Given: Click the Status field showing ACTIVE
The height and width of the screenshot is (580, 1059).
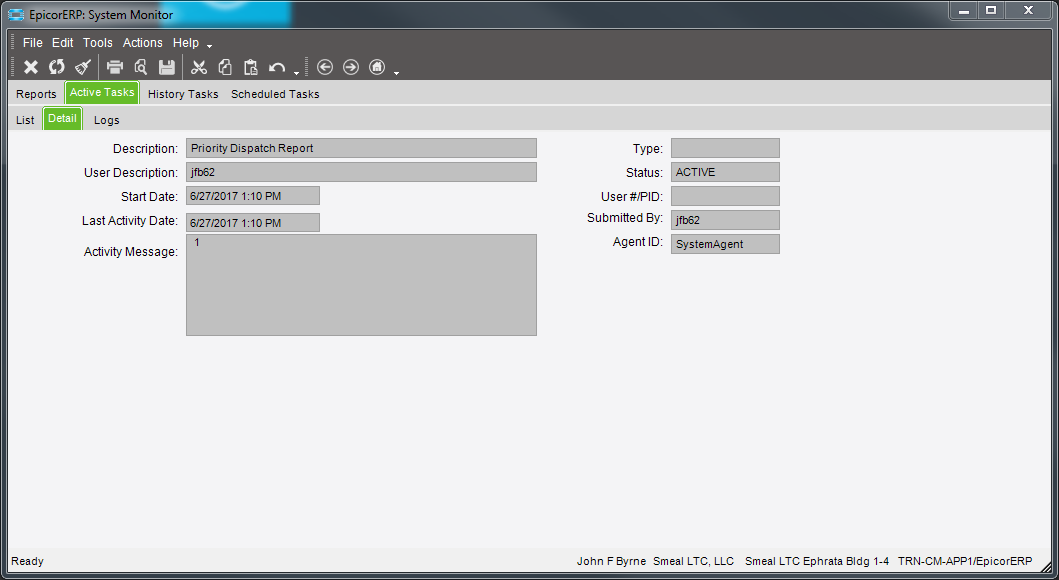Looking at the screenshot, I should coord(725,172).
